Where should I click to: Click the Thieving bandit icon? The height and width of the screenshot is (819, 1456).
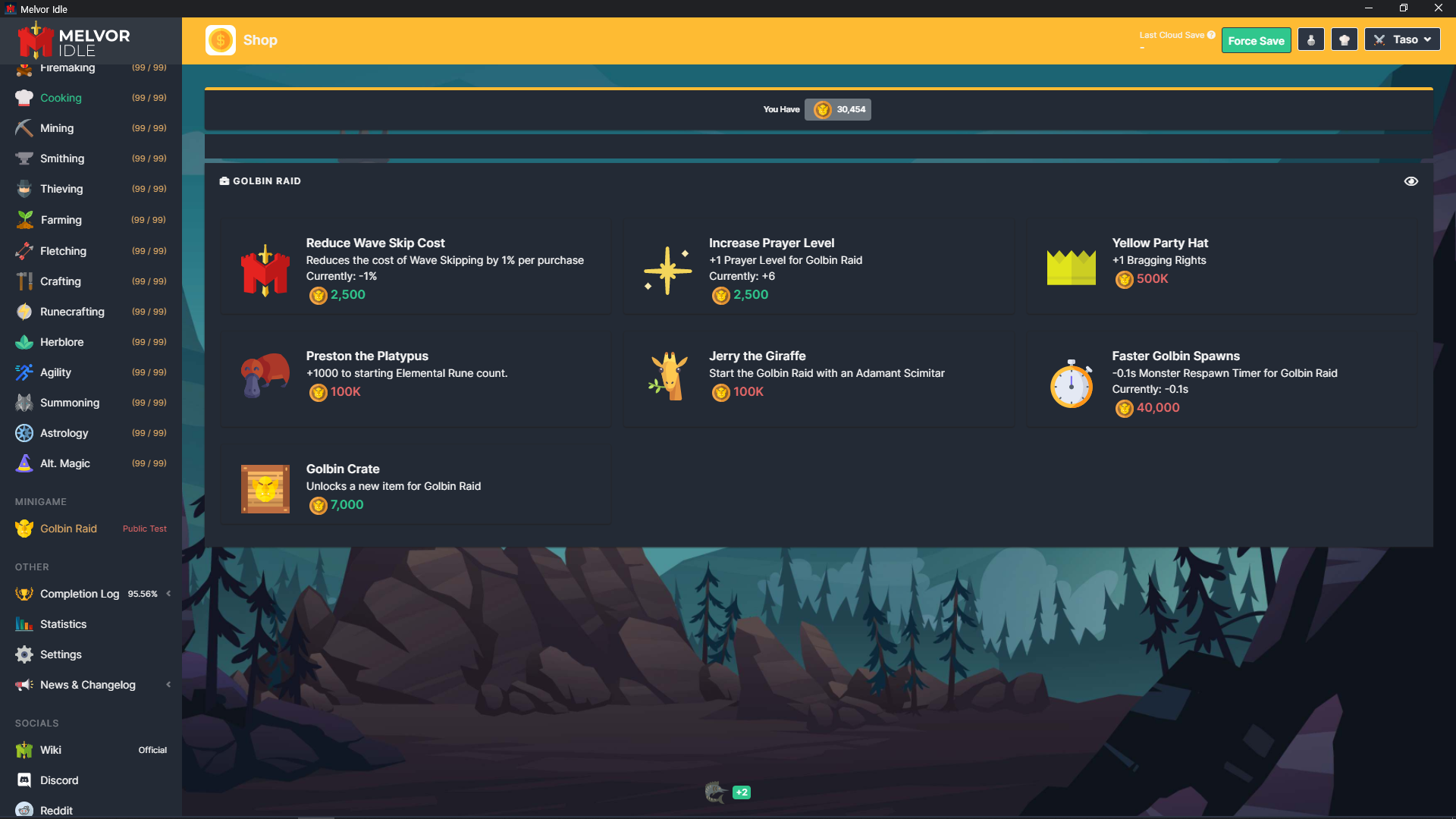click(24, 189)
